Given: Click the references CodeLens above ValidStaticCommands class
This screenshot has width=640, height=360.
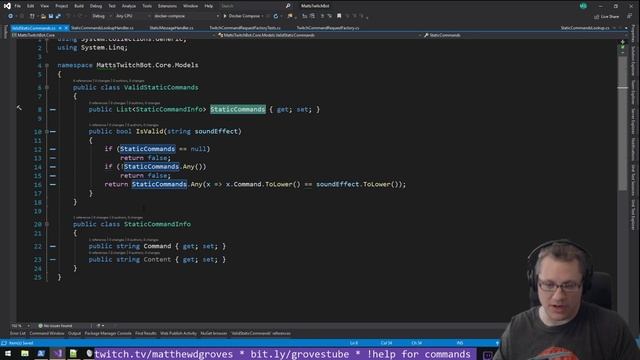Looking at the screenshot, I should (109, 81).
